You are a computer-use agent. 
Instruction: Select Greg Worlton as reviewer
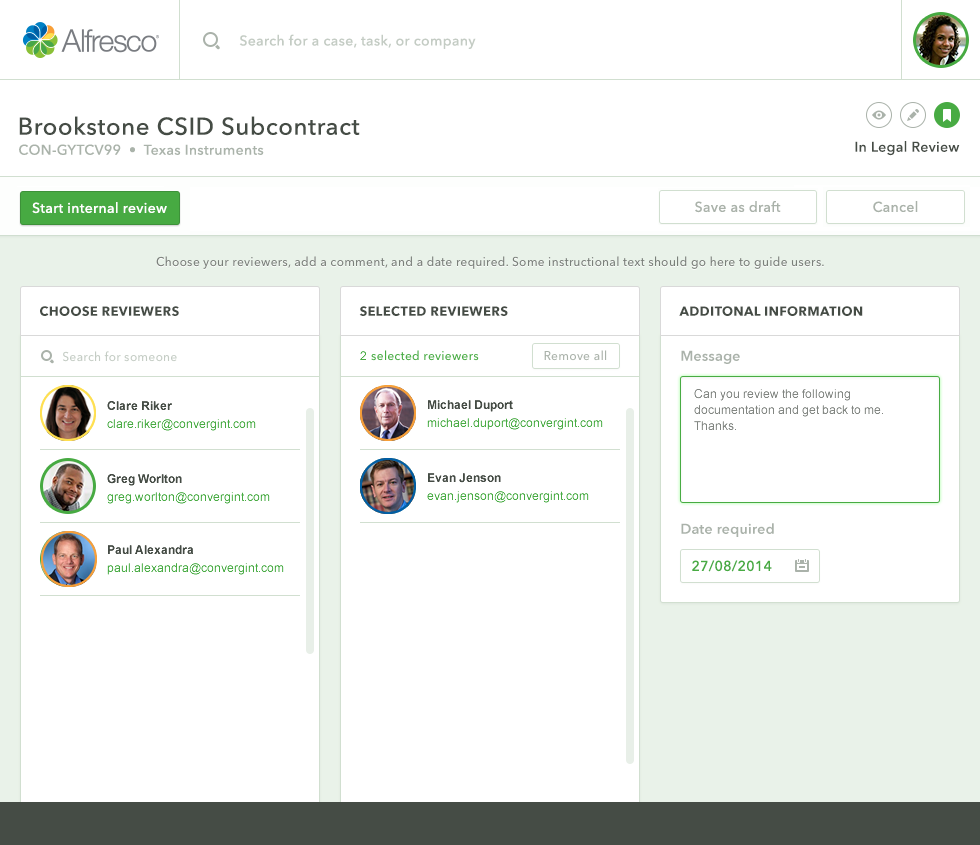[170, 486]
